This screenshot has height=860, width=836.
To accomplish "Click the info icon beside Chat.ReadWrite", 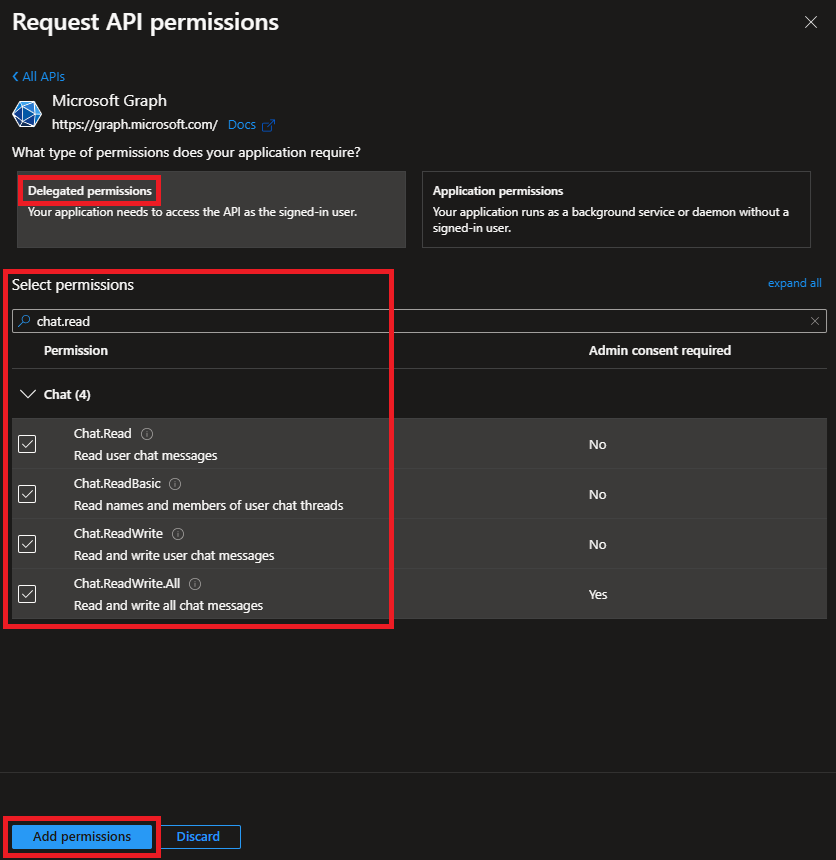I will point(178,534).
